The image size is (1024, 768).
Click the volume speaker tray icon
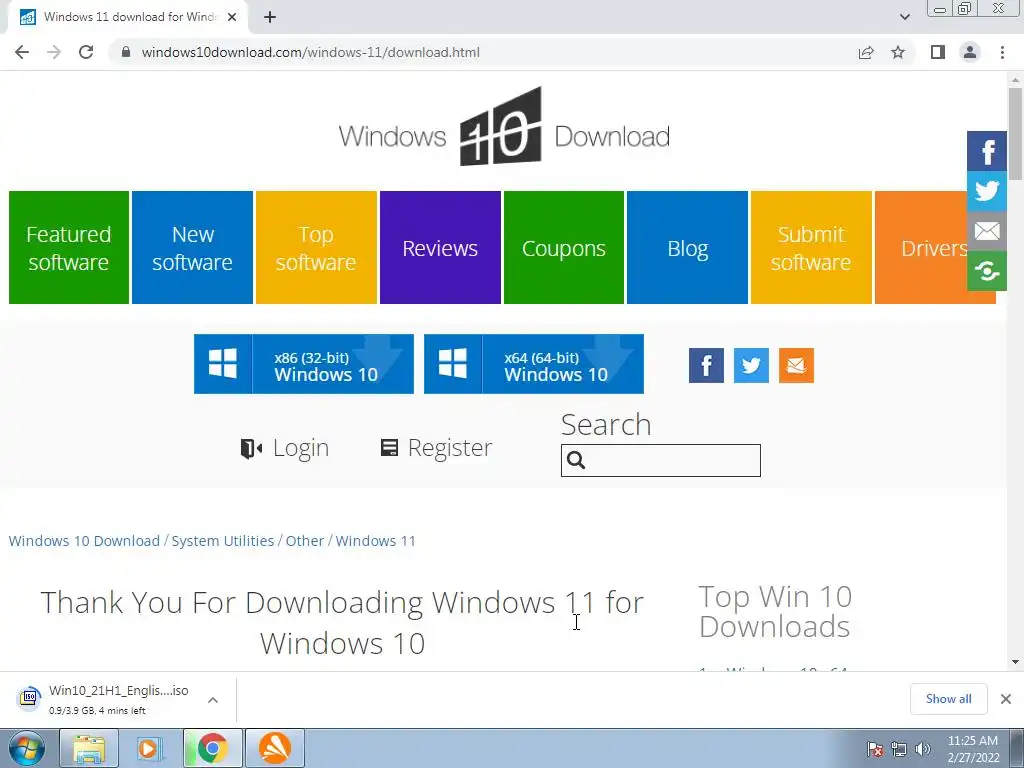click(x=922, y=749)
